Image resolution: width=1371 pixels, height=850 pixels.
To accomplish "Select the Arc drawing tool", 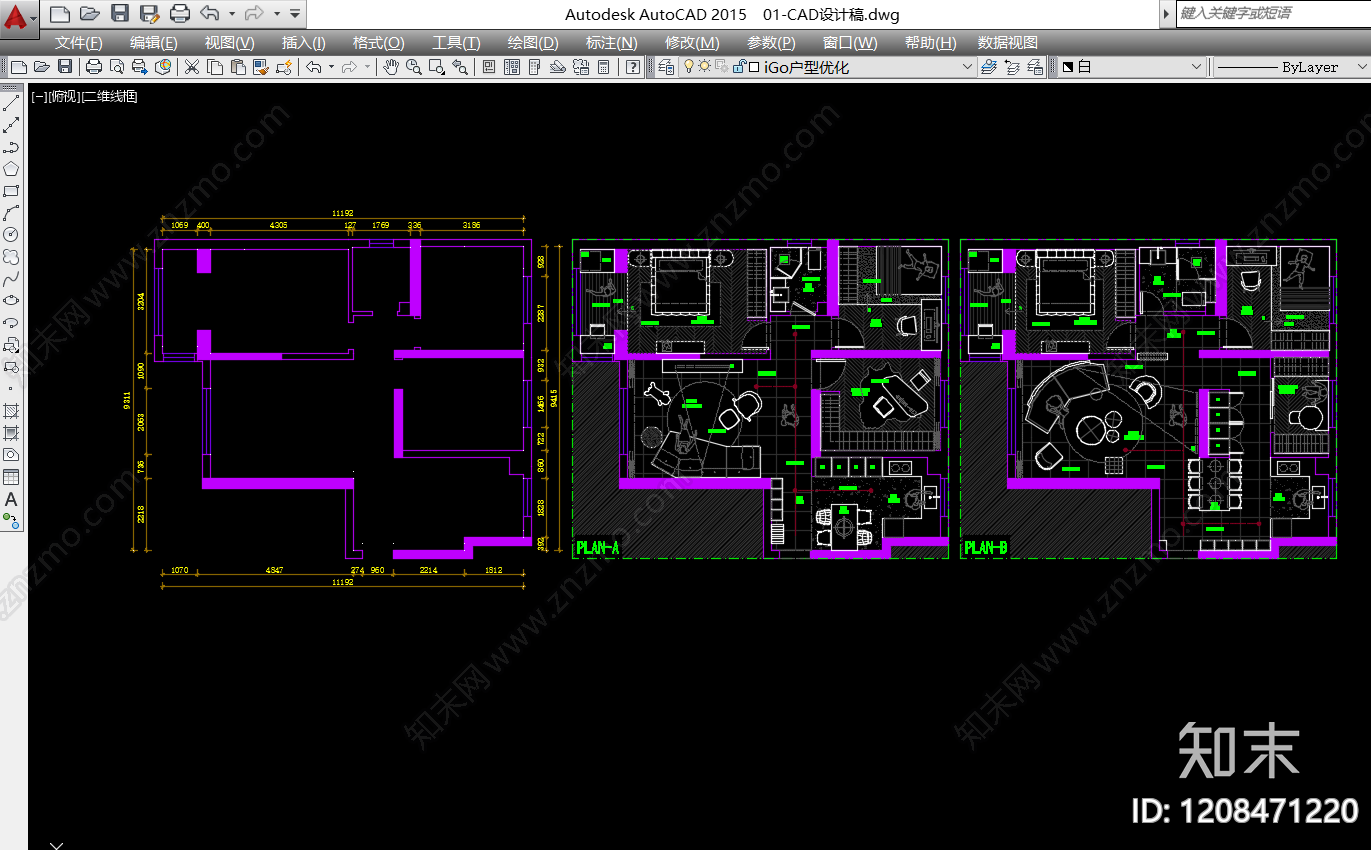I will [x=12, y=213].
